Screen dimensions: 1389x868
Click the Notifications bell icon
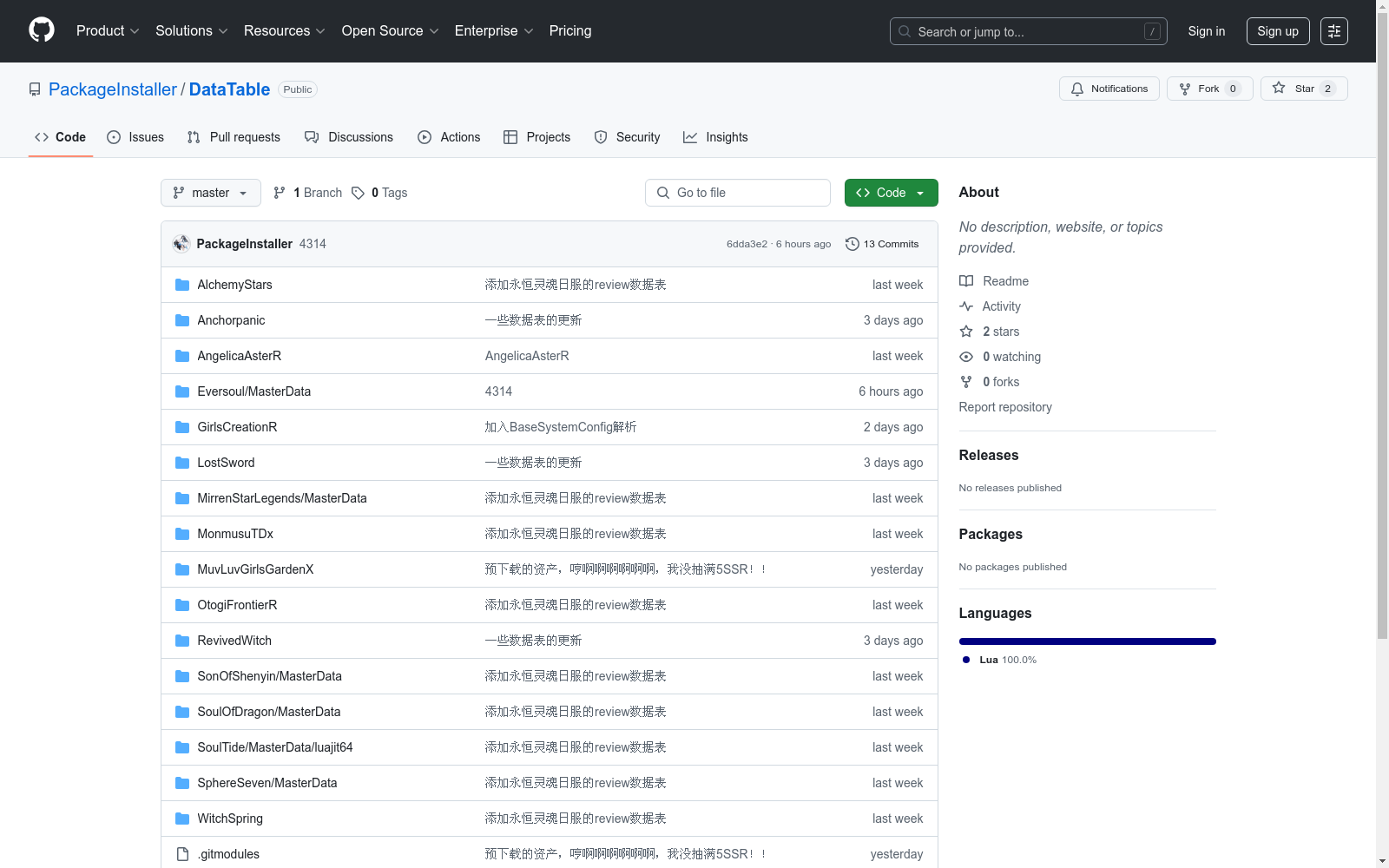pyautogui.click(x=1076, y=89)
